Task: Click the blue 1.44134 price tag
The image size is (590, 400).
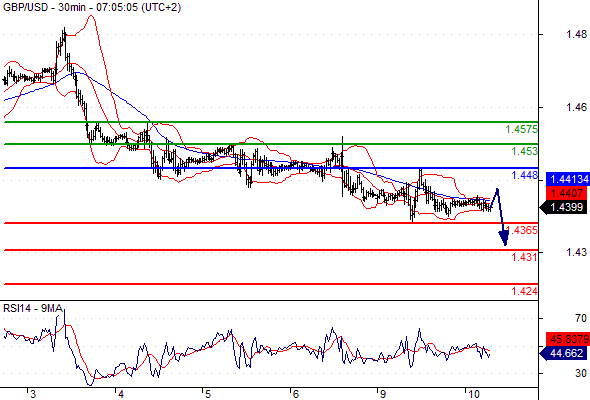Action: point(567,179)
